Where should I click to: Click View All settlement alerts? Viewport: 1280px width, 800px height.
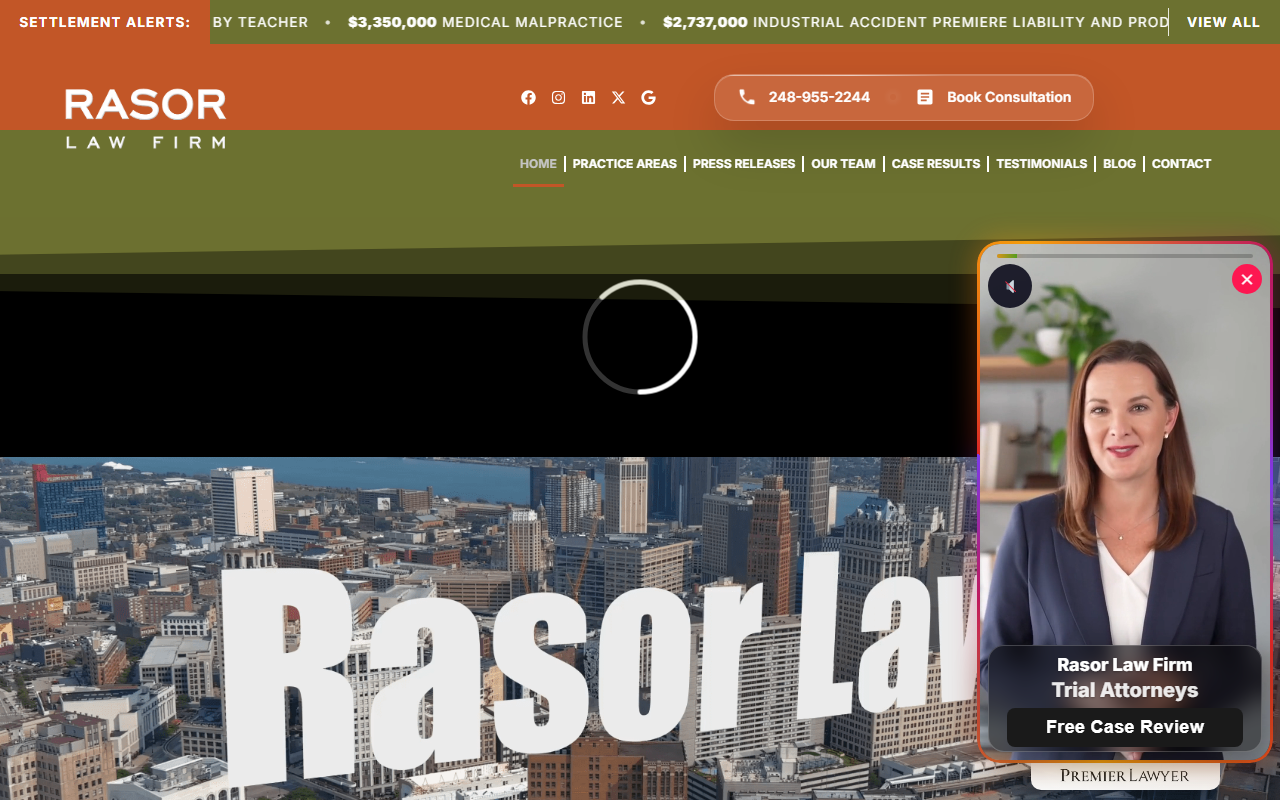click(x=1223, y=22)
